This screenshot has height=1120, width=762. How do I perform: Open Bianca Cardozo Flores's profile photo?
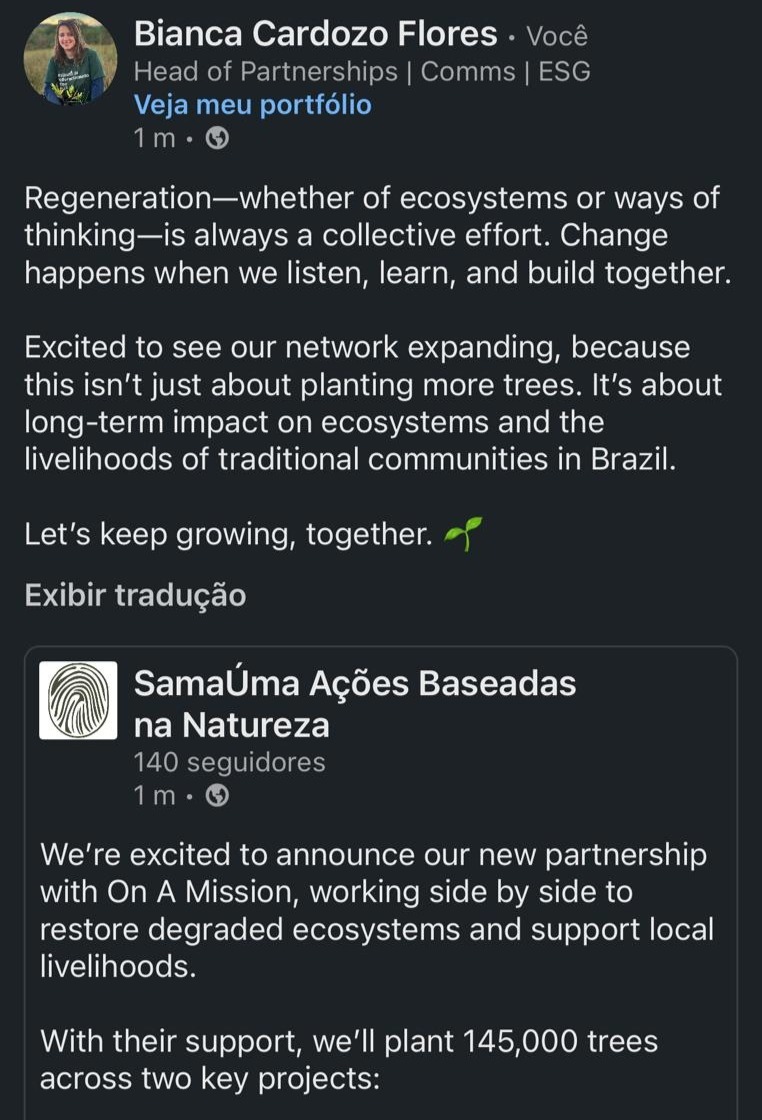pos(70,59)
